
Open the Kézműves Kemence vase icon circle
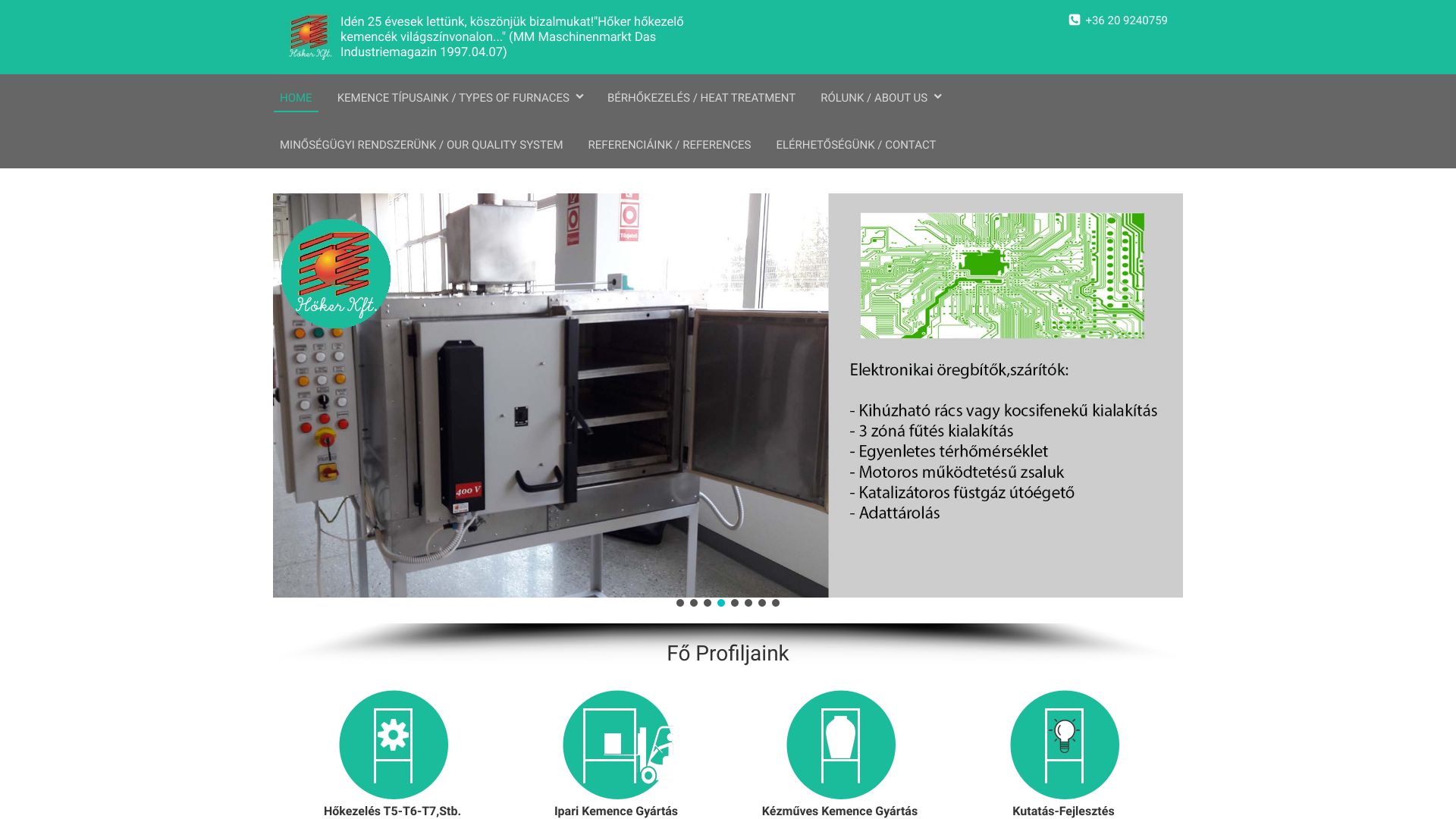[841, 745]
